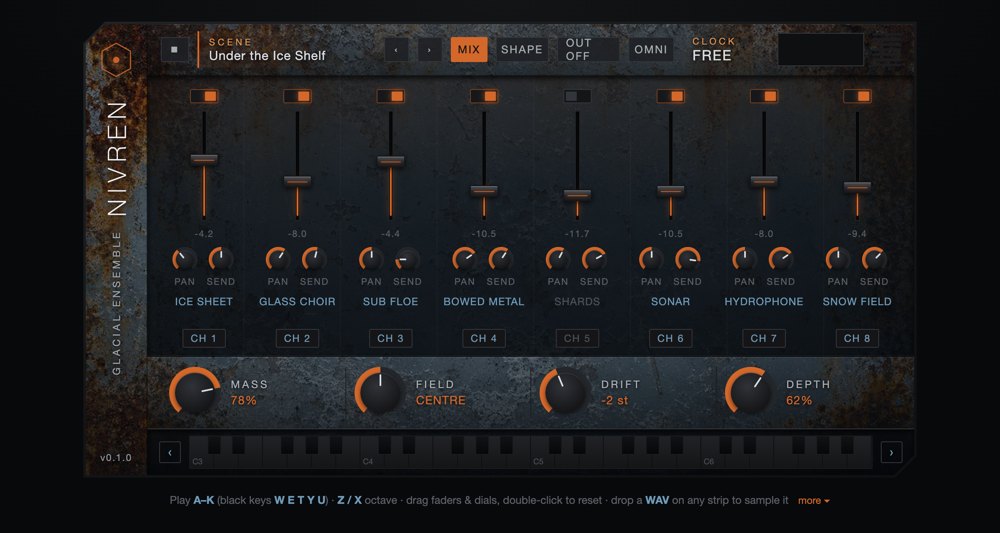Click the stop square button beside Scene
Viewport: 1000px width, 533px height.
(x=174, y=50)
